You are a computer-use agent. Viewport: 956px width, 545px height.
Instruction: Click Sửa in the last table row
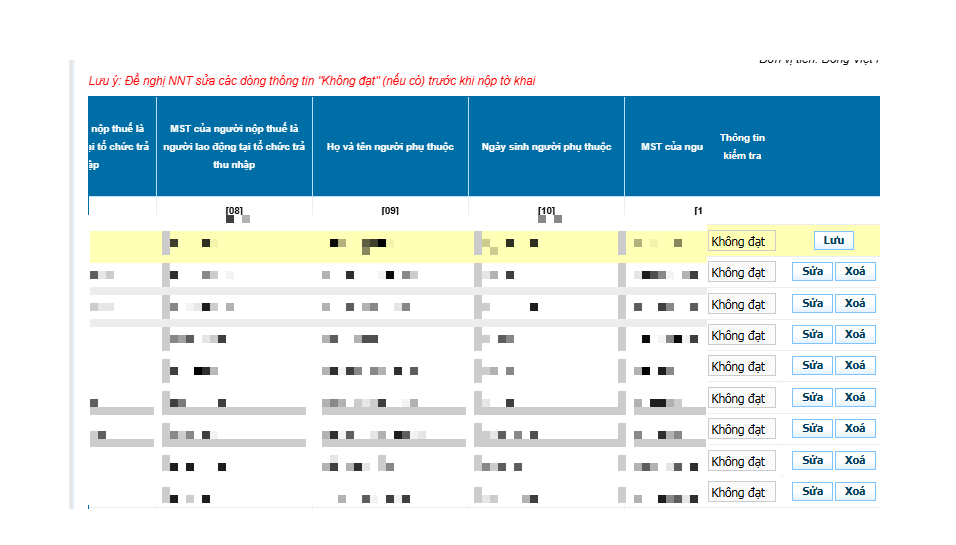812,491
